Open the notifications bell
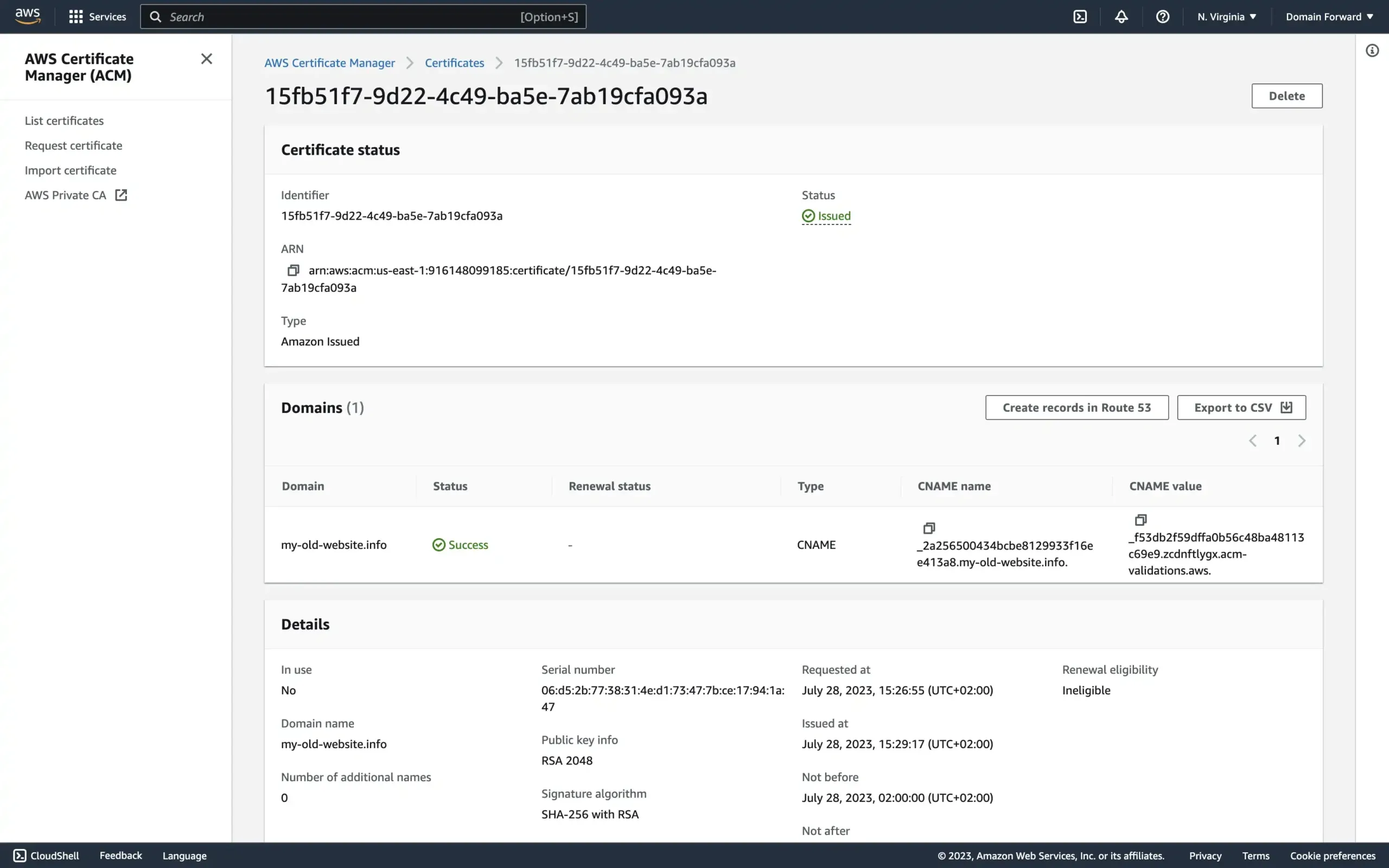1389x868 pixels. pos(1122,16)
